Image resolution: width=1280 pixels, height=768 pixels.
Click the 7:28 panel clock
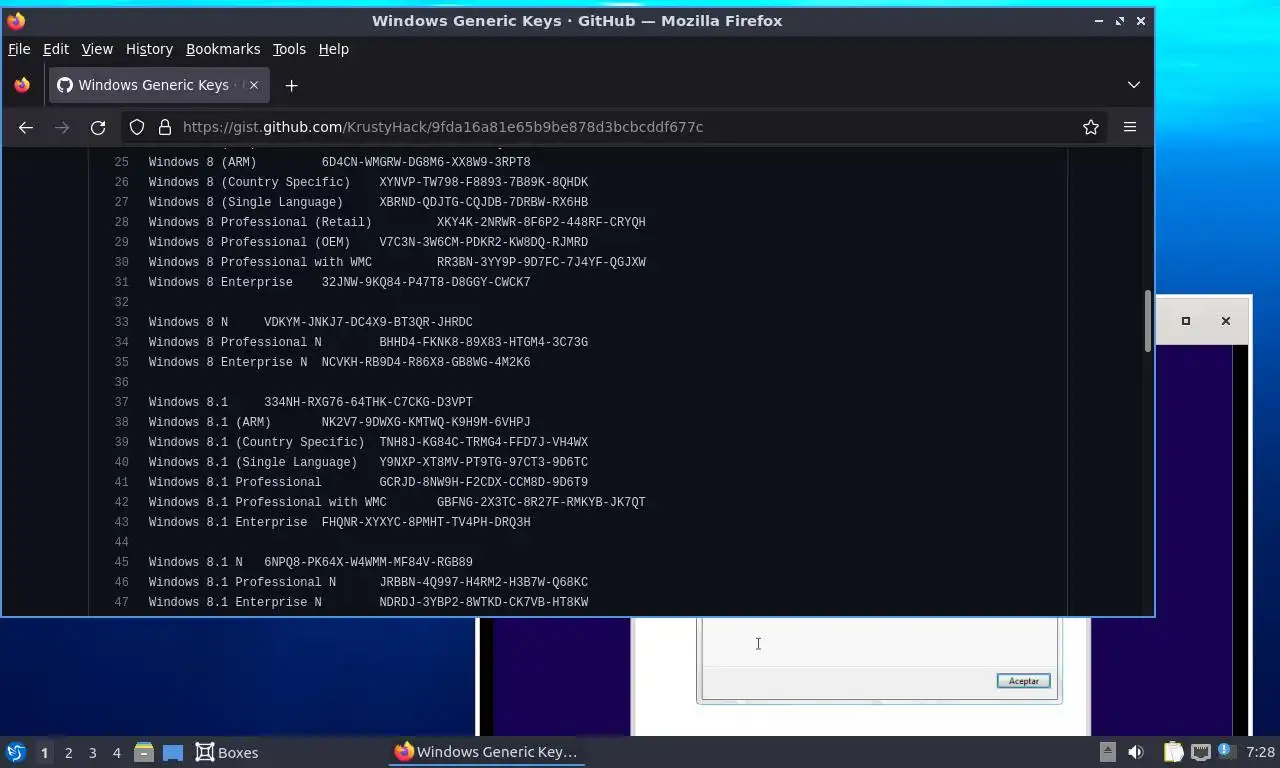click(1261, 752)
